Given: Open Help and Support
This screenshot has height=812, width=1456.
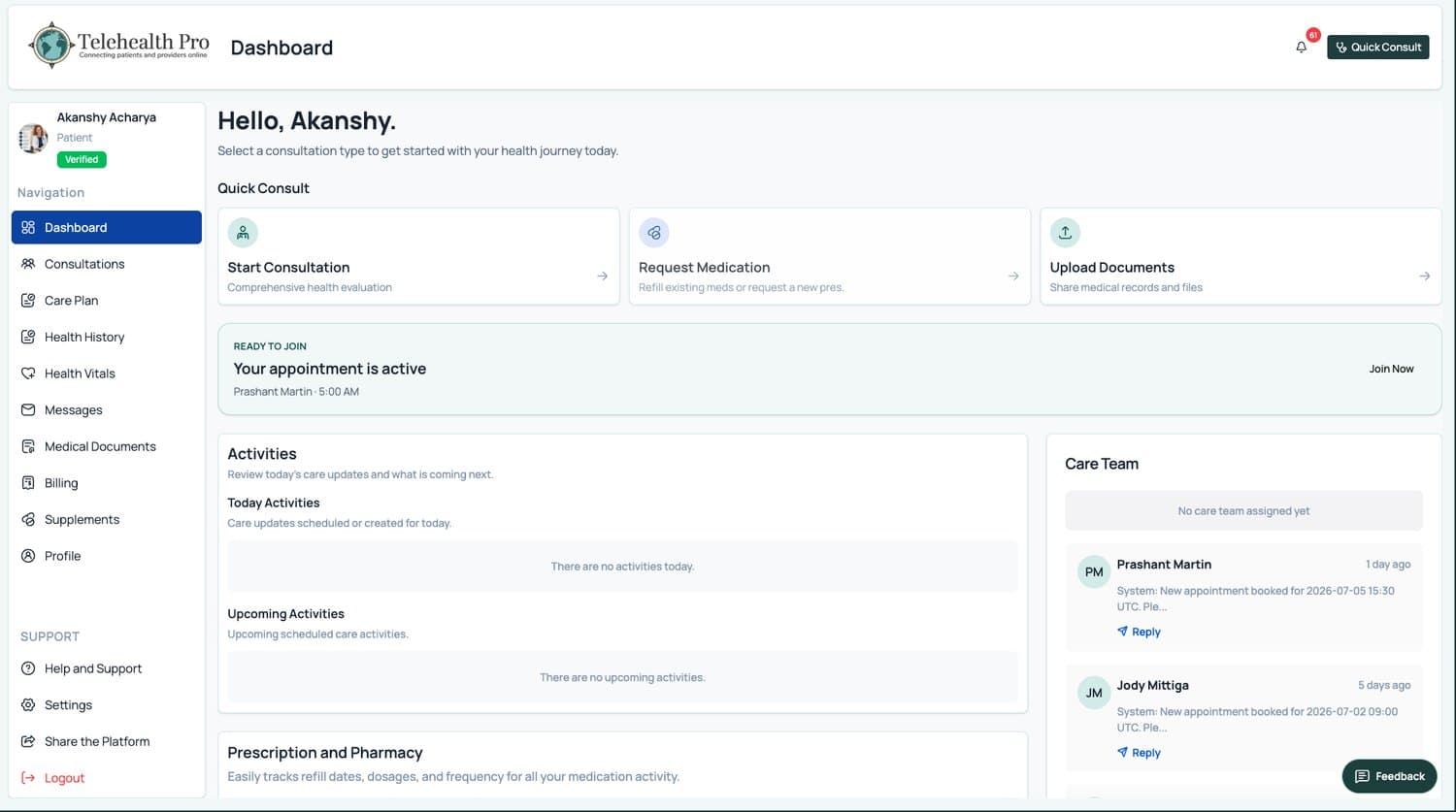Looking at the screenshot, I should [107, 668].
